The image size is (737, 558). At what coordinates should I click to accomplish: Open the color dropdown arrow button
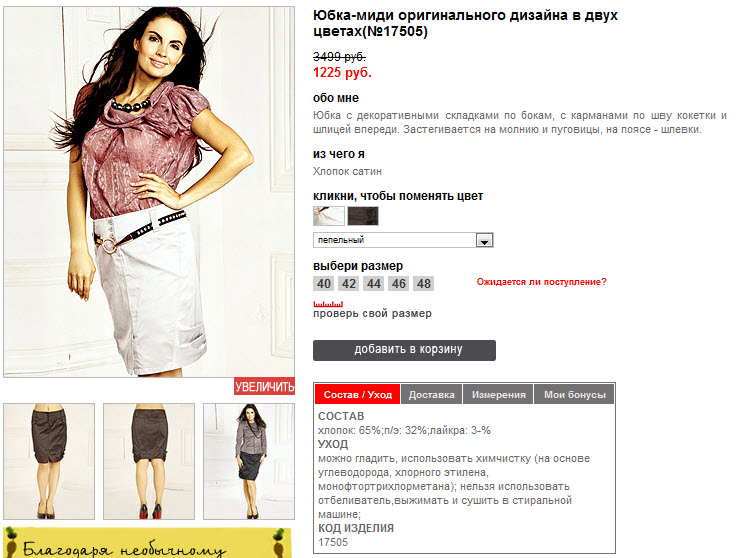(x=484, y=240)
